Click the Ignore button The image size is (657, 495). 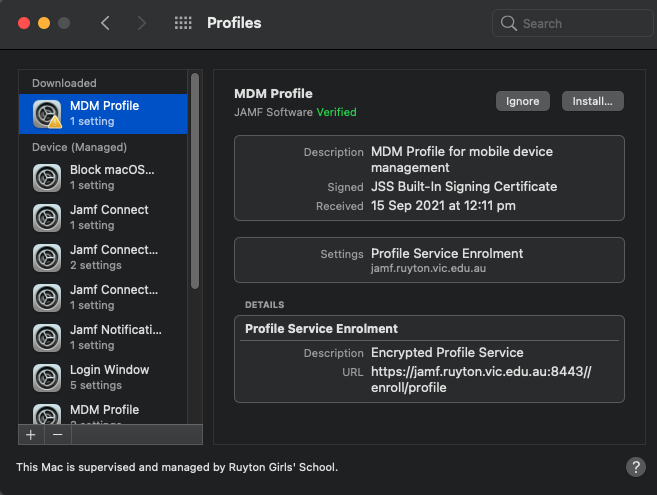pyautogui.click(x=522, y=101)
